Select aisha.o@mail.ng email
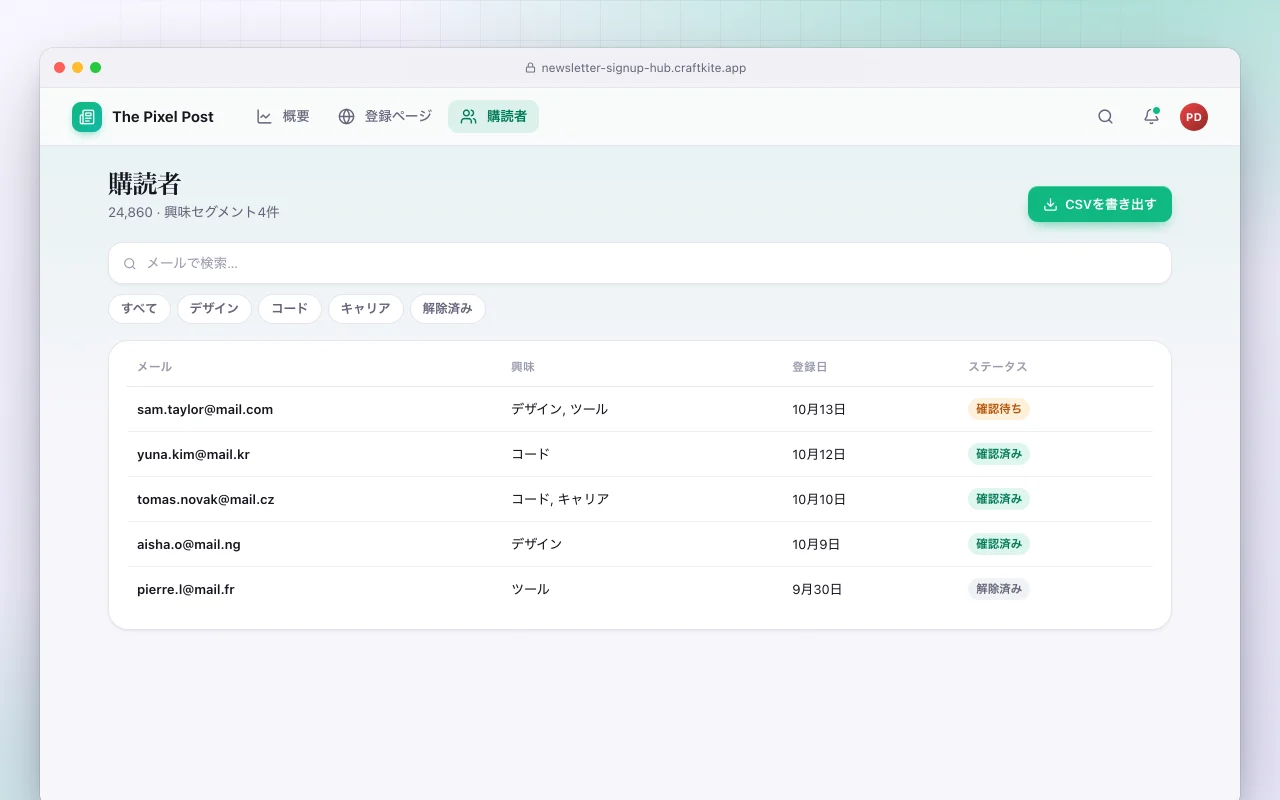1280x800 pixels. (189, 544)
